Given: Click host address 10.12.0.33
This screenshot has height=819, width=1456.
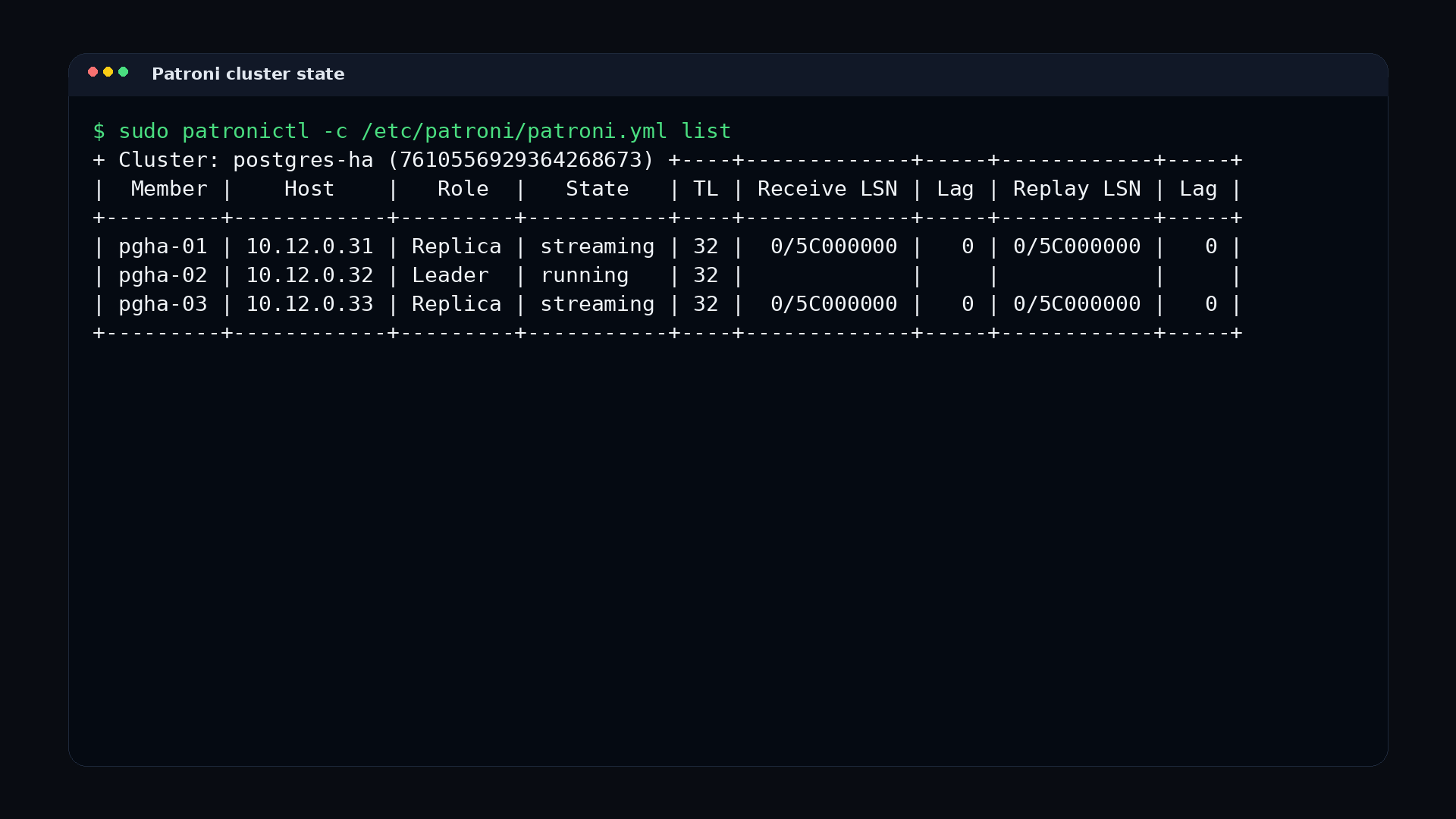Looking at the screenshot, I should (x=309, y=304).
